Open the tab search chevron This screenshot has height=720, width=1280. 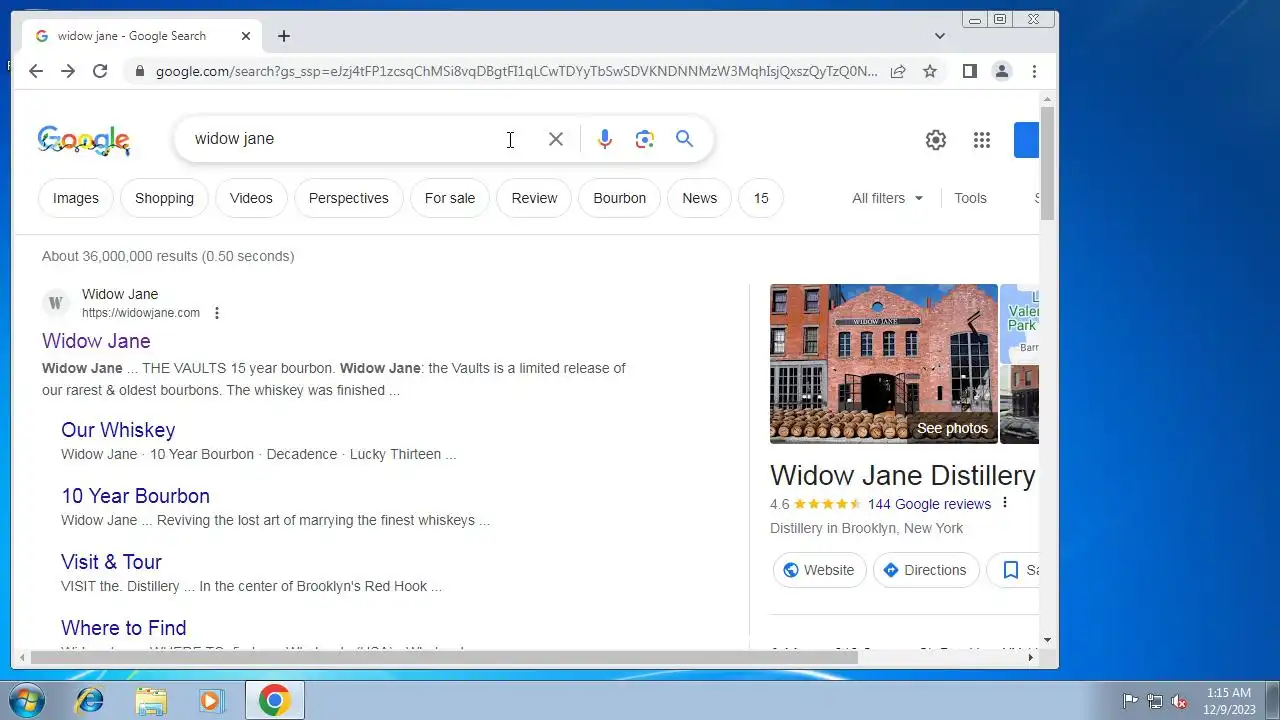[x=940, y=36]
